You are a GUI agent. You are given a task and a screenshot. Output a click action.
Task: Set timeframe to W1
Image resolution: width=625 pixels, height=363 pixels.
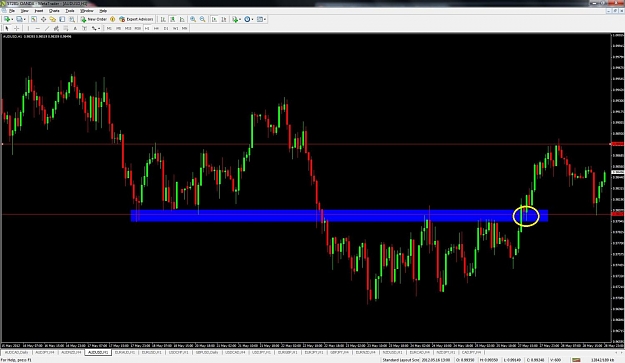[175, 28]
